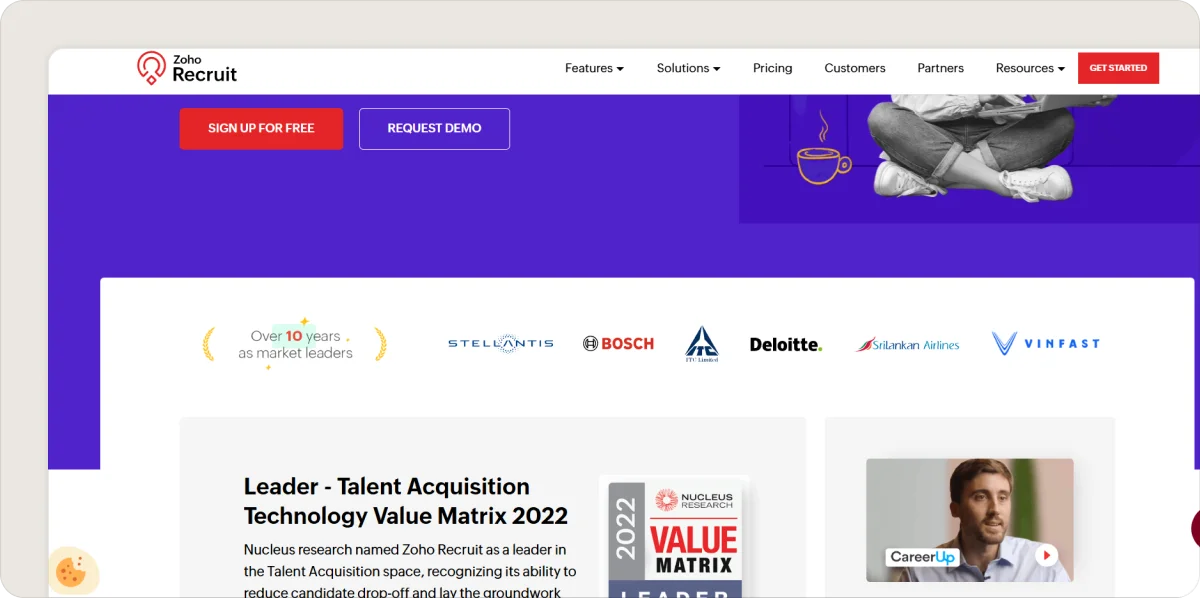The image size is (1200, 598).
Task: Click the ITC Limited logo
Action: 702,344
